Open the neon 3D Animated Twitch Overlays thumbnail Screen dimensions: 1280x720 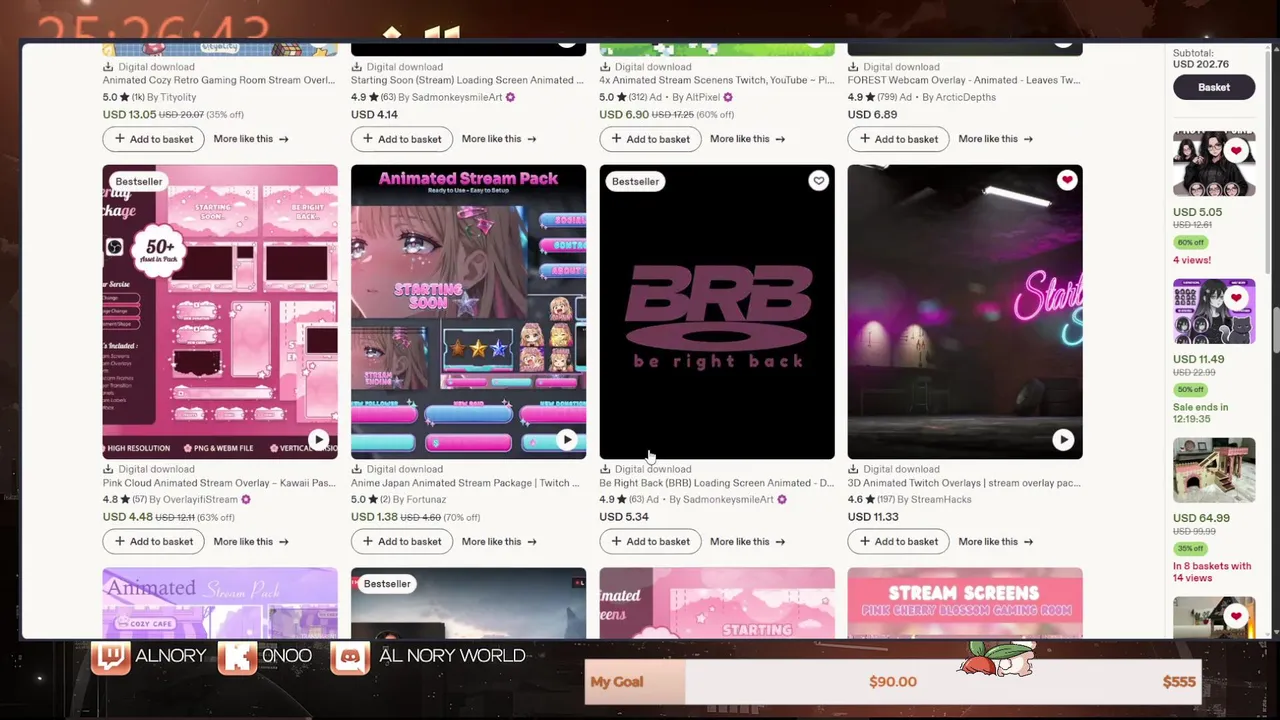[x=965, y=312]
